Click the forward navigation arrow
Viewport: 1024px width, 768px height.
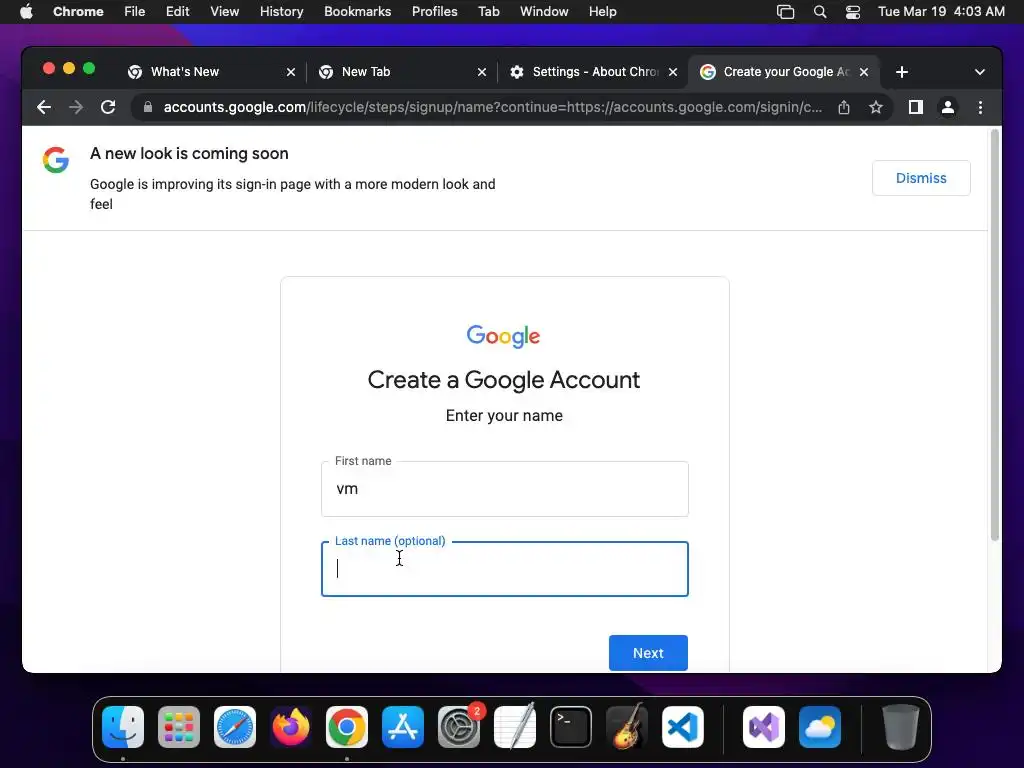76,107
